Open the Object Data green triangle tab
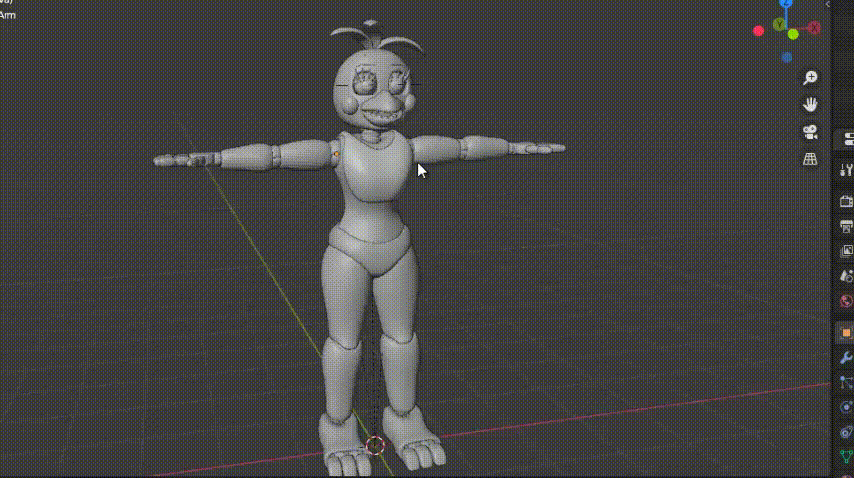854x478 pixels. [846, 457]
